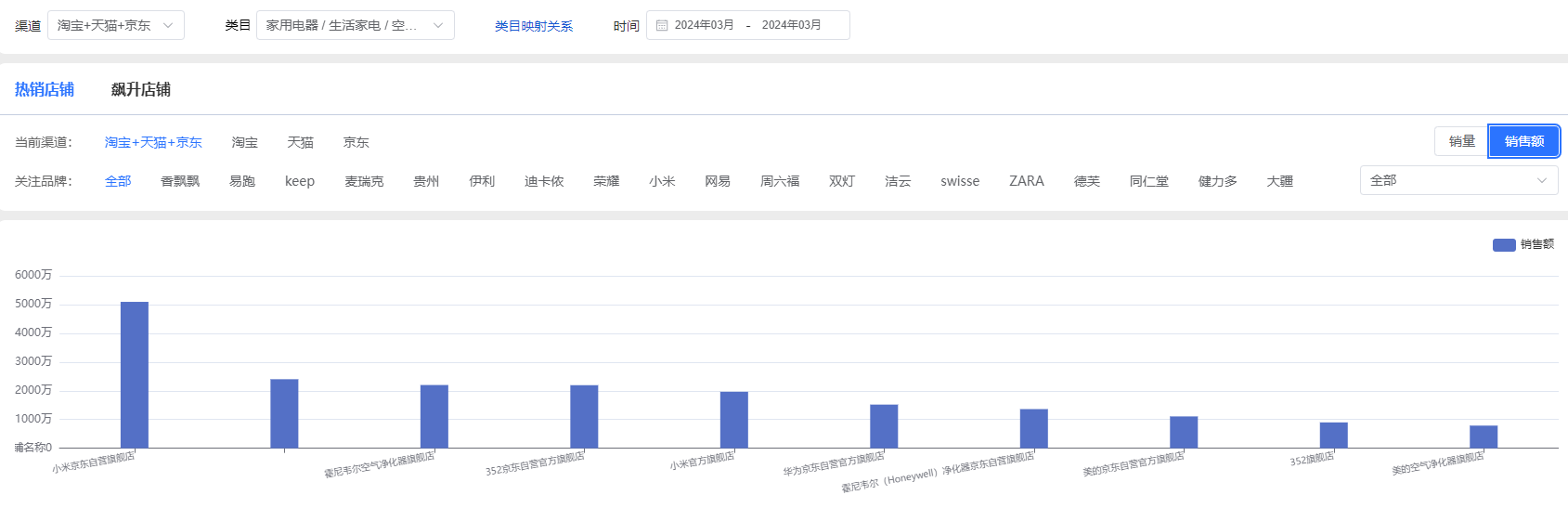This screenshot has width=1568, height=508.
Task: Click the 小米官方旗舰店 bar
Action: point(734,420)
